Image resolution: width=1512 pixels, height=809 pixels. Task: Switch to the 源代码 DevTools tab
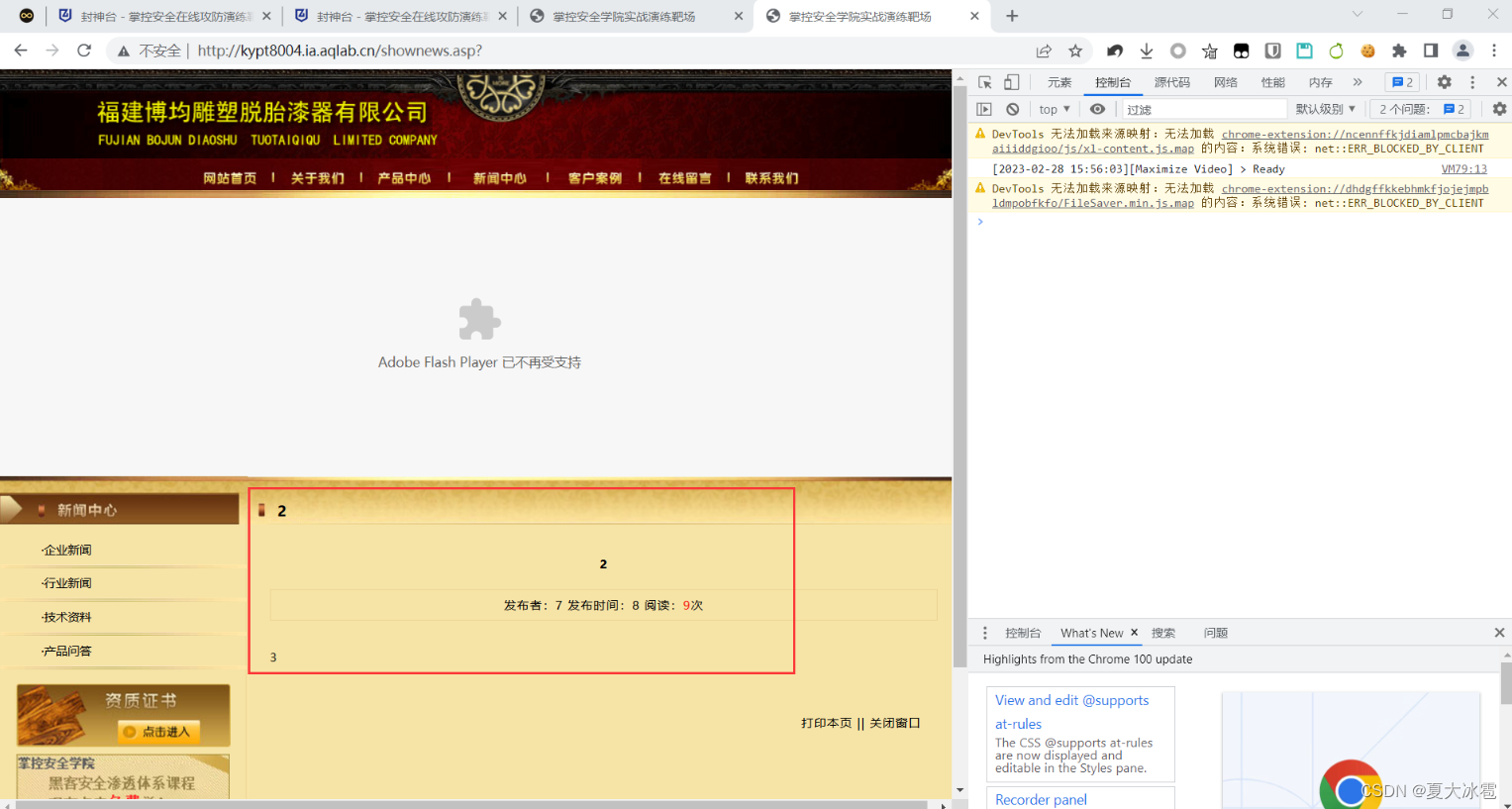click(1172, 82)
